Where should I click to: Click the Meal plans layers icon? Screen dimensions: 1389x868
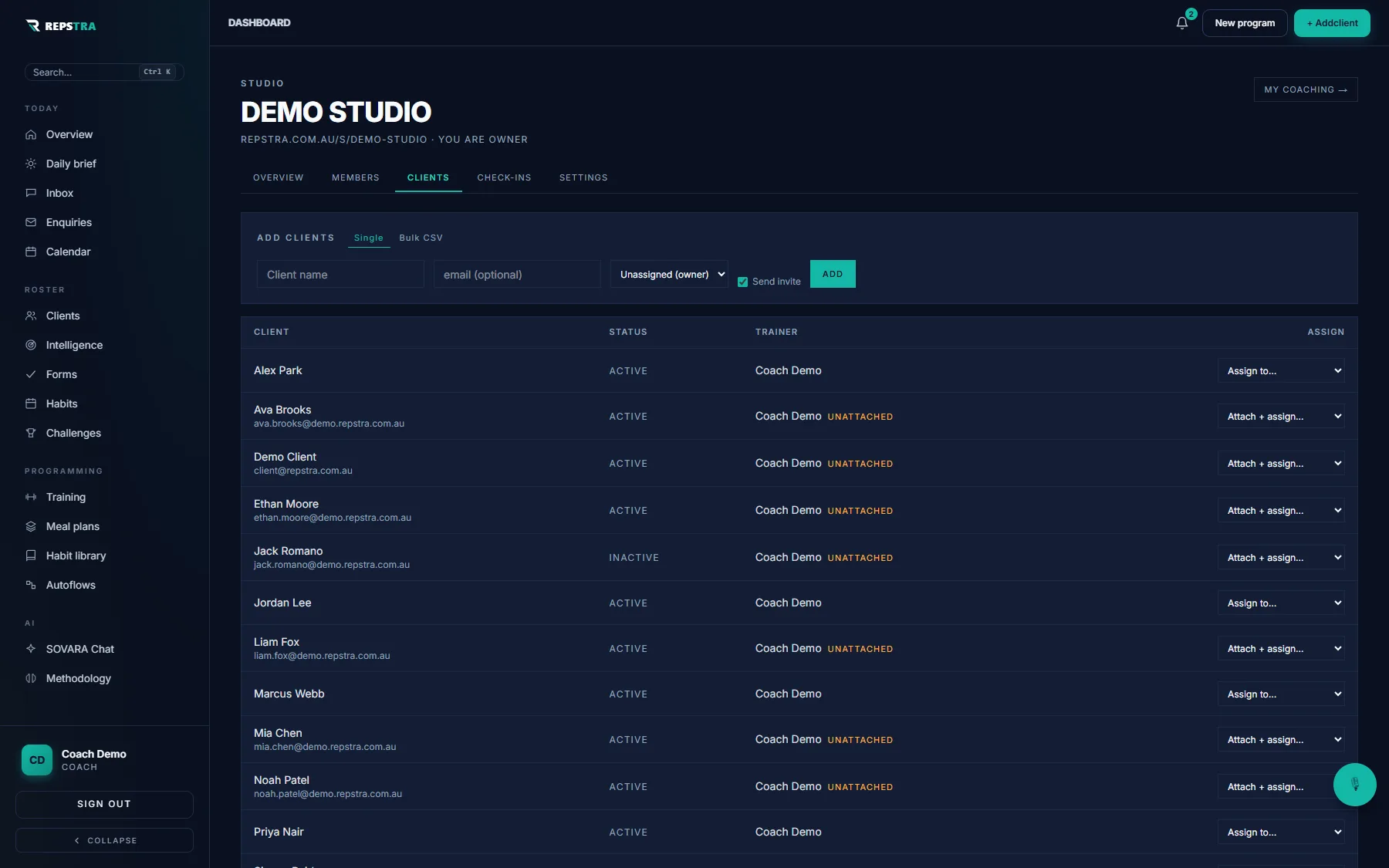[31, 526]
